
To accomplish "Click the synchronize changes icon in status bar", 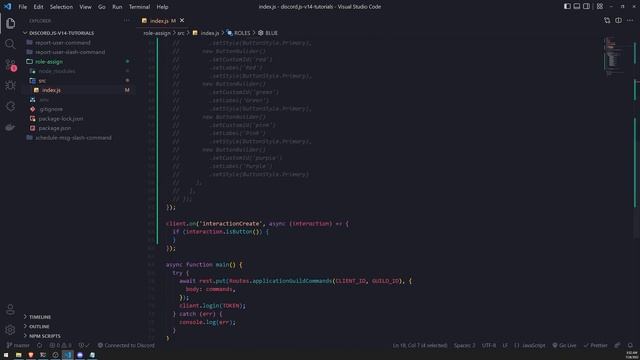I will (40, 345).
